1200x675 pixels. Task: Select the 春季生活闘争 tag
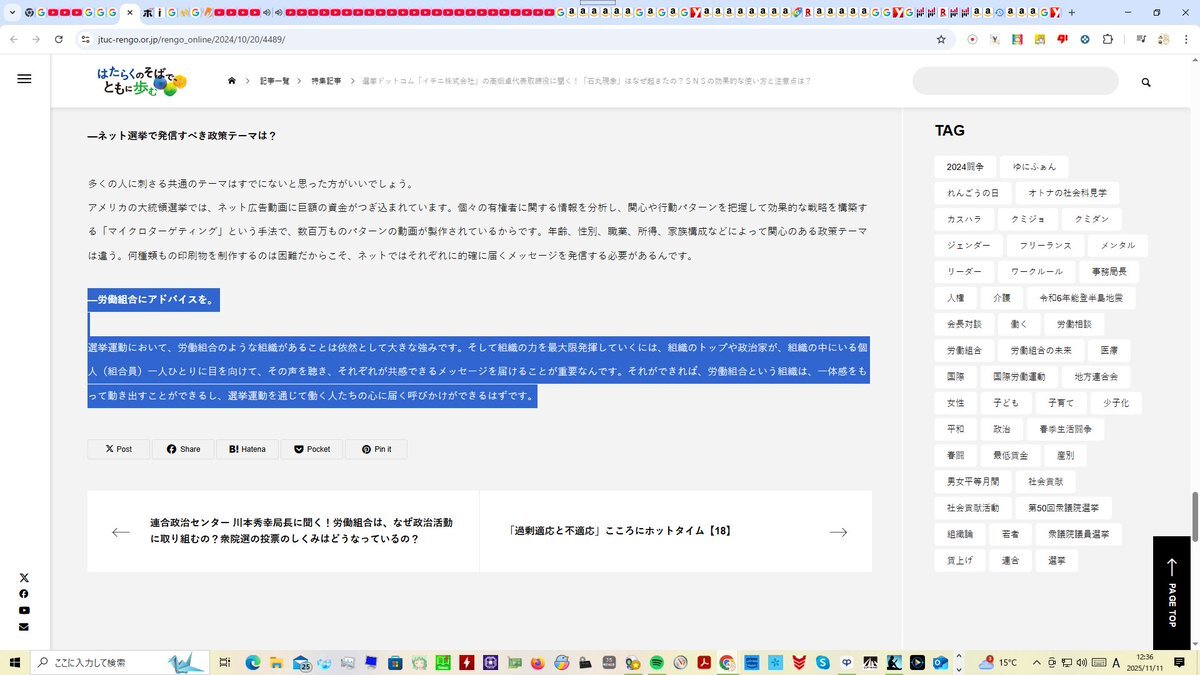pos(1065,428)
